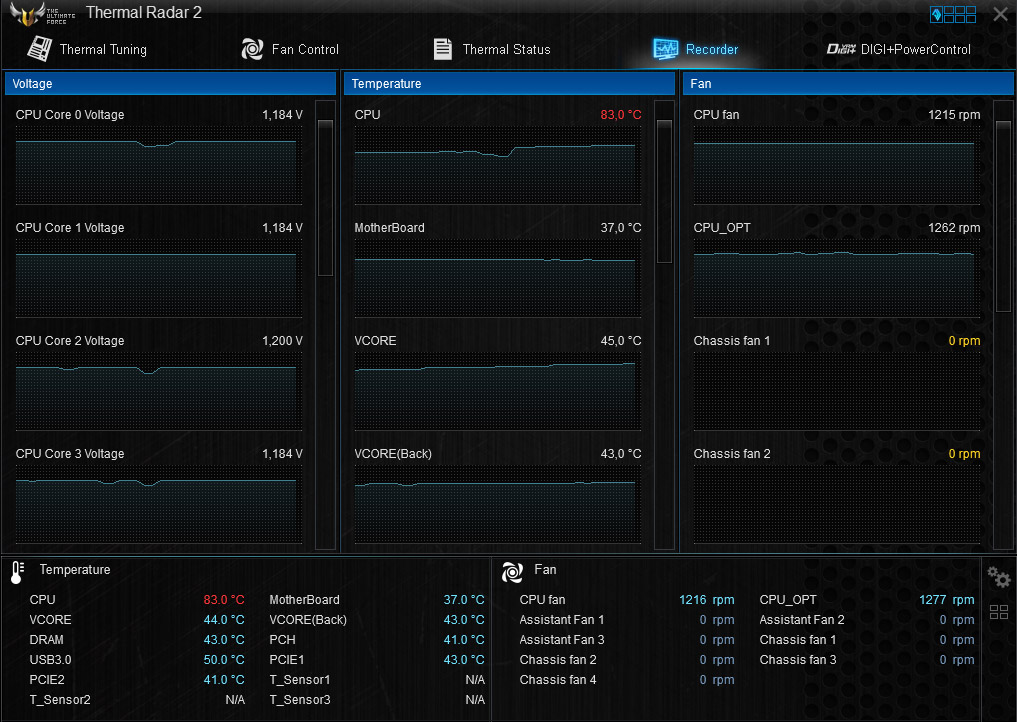
Task: Click the CPU_OPT fan graph
Action: (837, 278)
